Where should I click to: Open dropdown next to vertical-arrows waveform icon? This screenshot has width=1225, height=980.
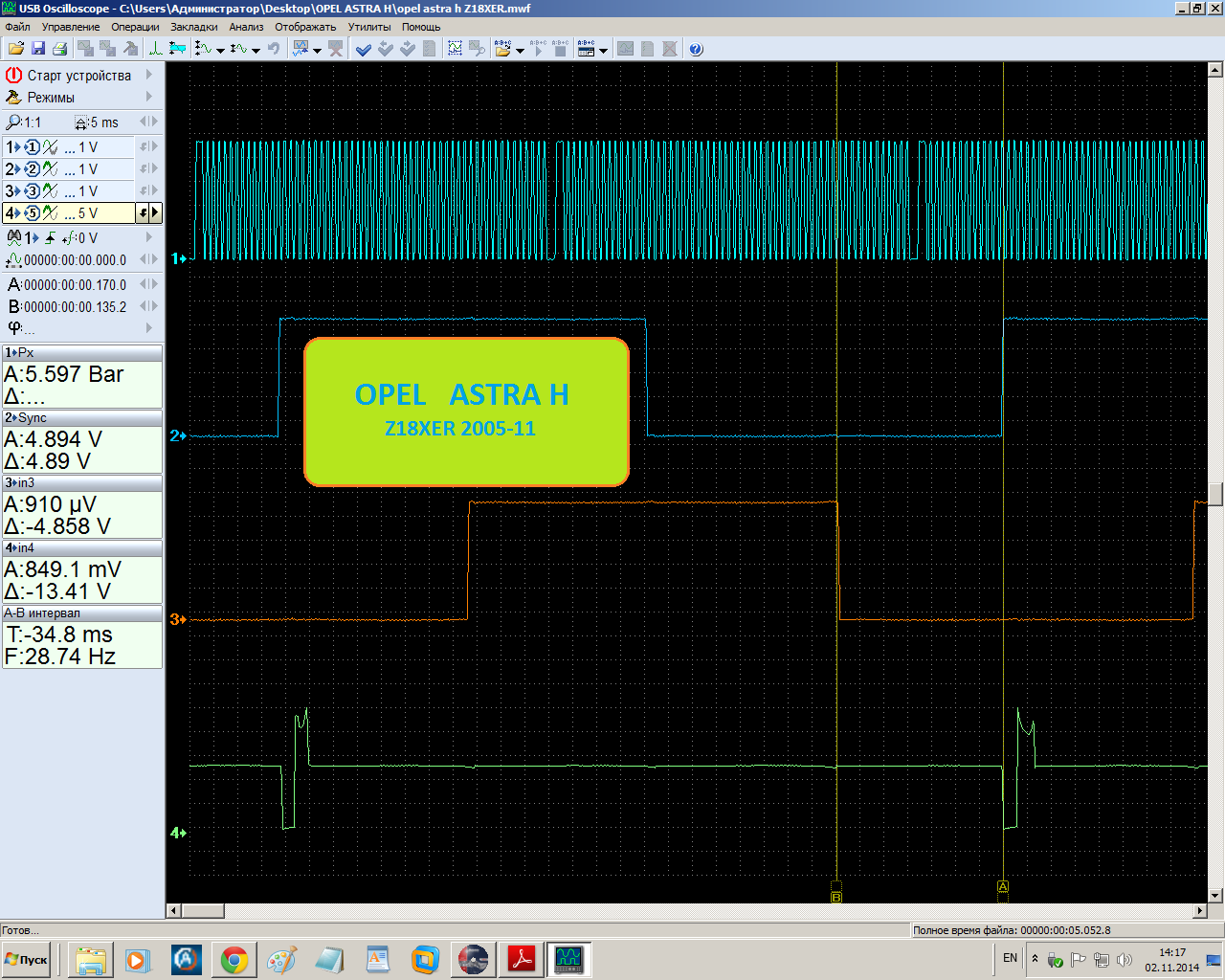coord(220,50)
